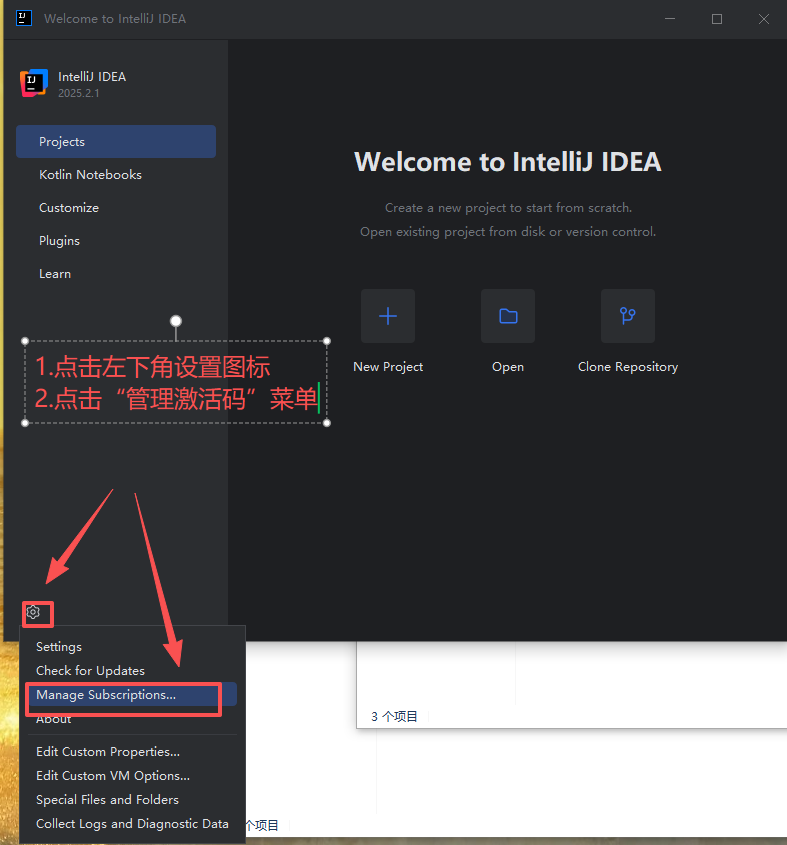Viewport: 787px width, 845px height.
Task: Go to the Plugins section
Action: coord(59,241)
